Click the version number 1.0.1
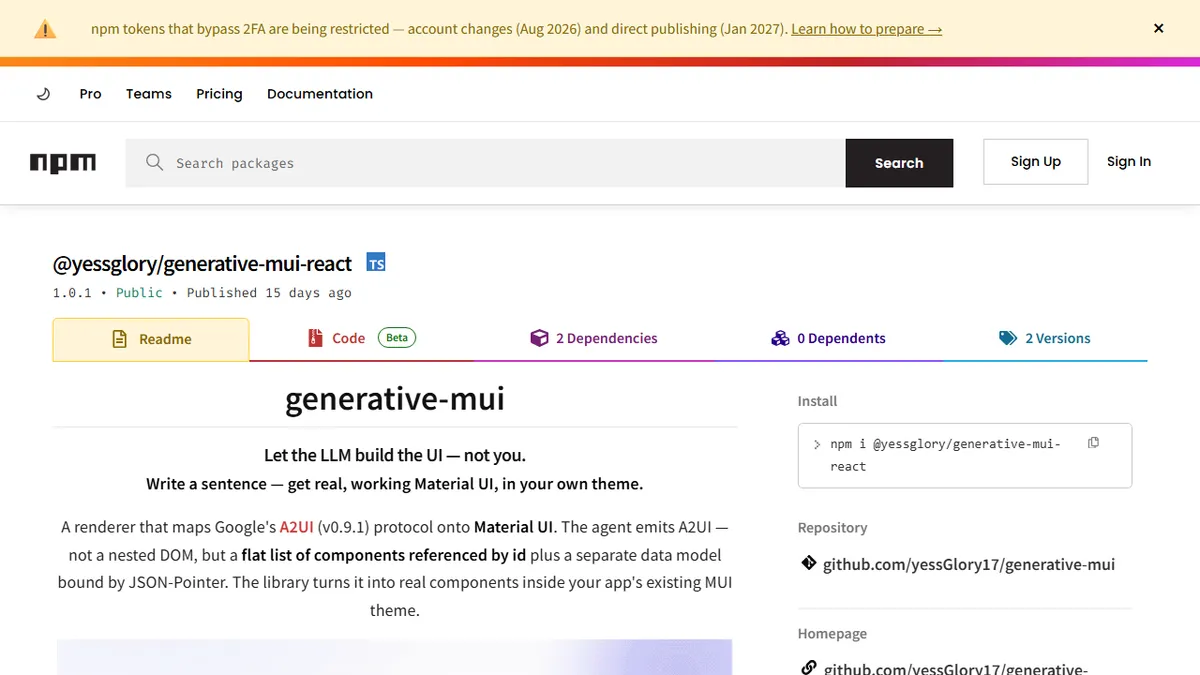The width and height of the screenshot is (1200, 675). 72,293
